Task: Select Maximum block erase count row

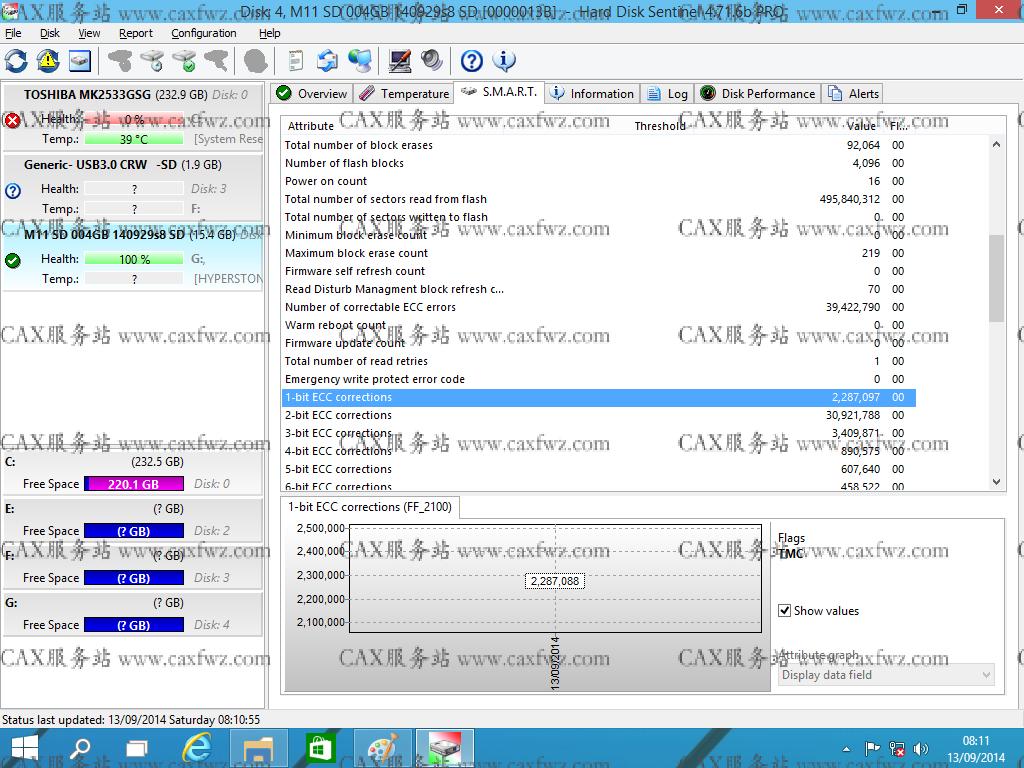Action: (599, 253)
